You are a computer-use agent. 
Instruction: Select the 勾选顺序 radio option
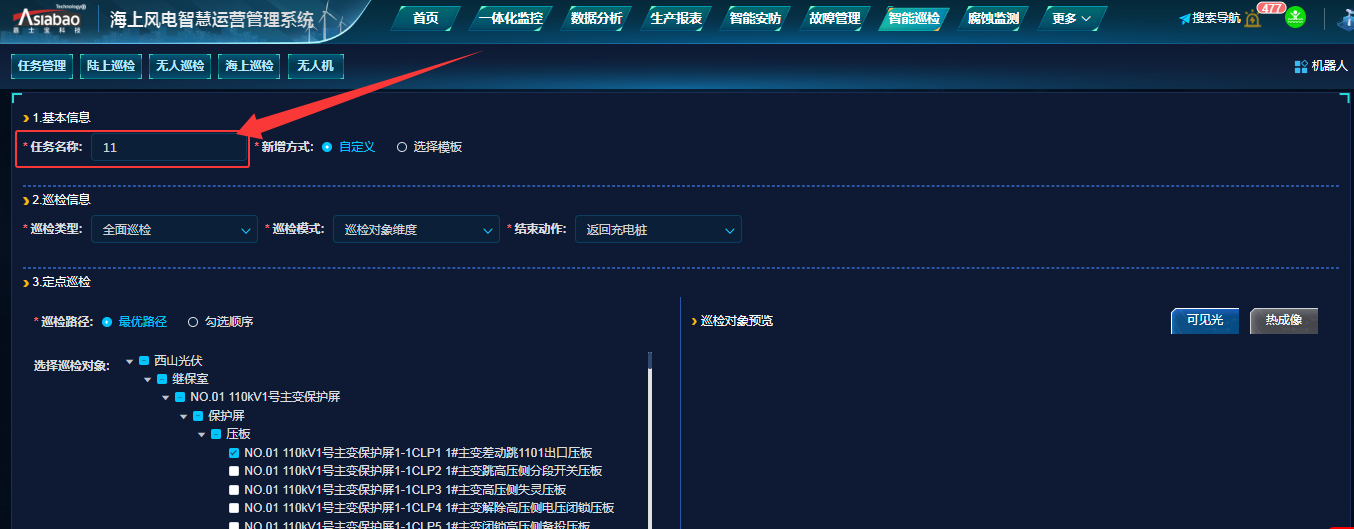193,322
